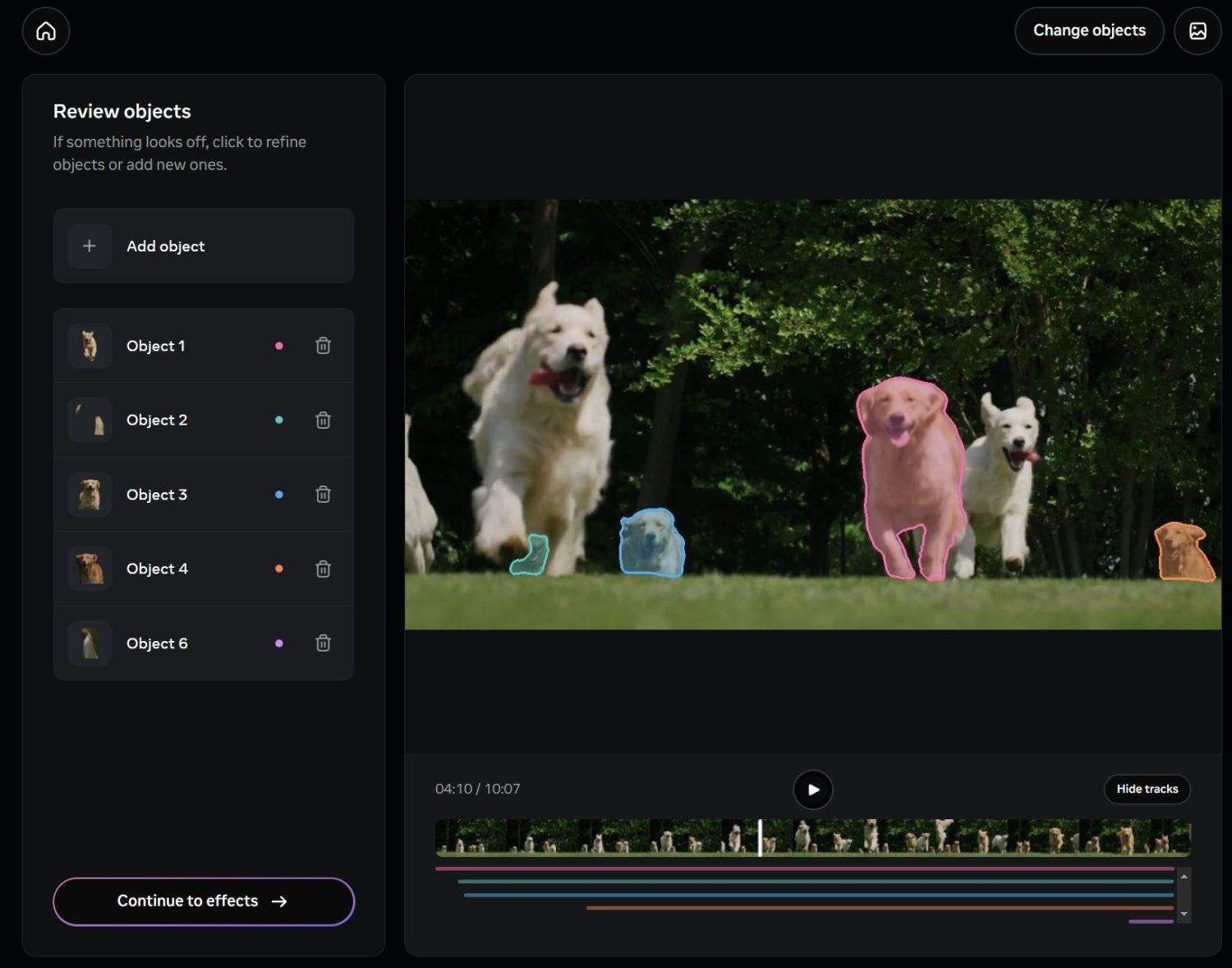Click Object 4 orange color dot

tap(279, 569)
